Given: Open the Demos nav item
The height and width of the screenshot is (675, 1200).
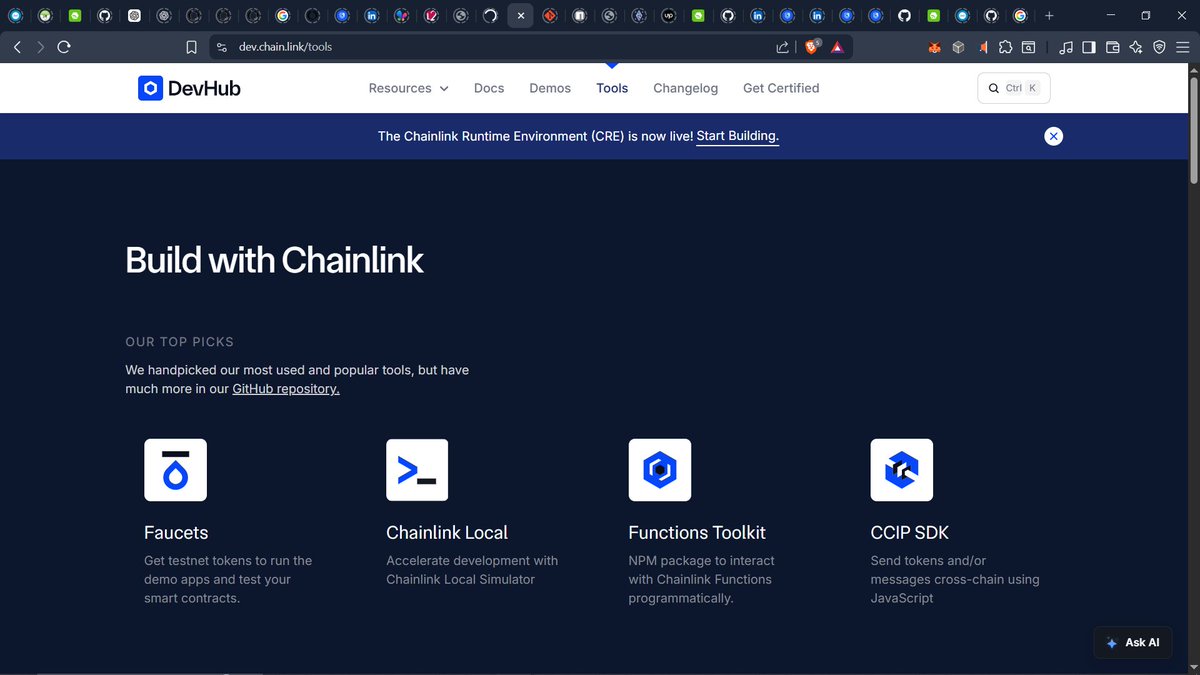Looking at the screenshot, I should [550, 88].
